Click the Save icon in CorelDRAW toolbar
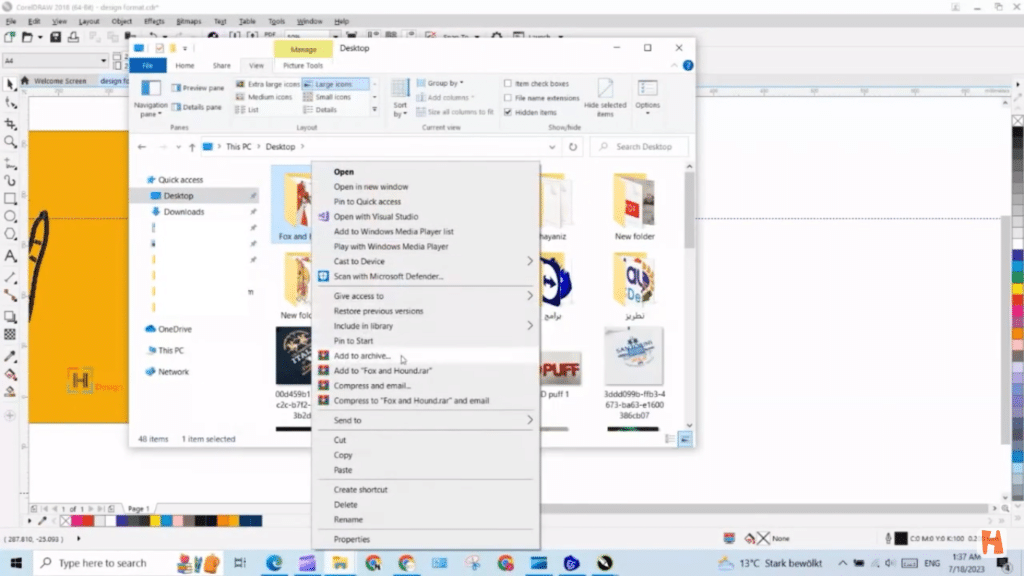The width and height of the screenshot is (1024, 576). (x=56, y=37)
